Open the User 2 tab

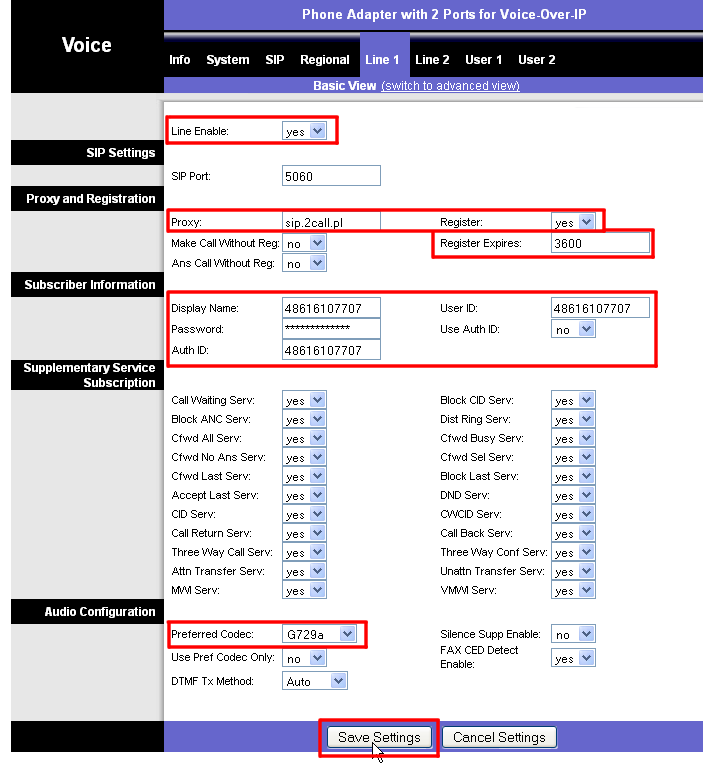tap(536, 60)
